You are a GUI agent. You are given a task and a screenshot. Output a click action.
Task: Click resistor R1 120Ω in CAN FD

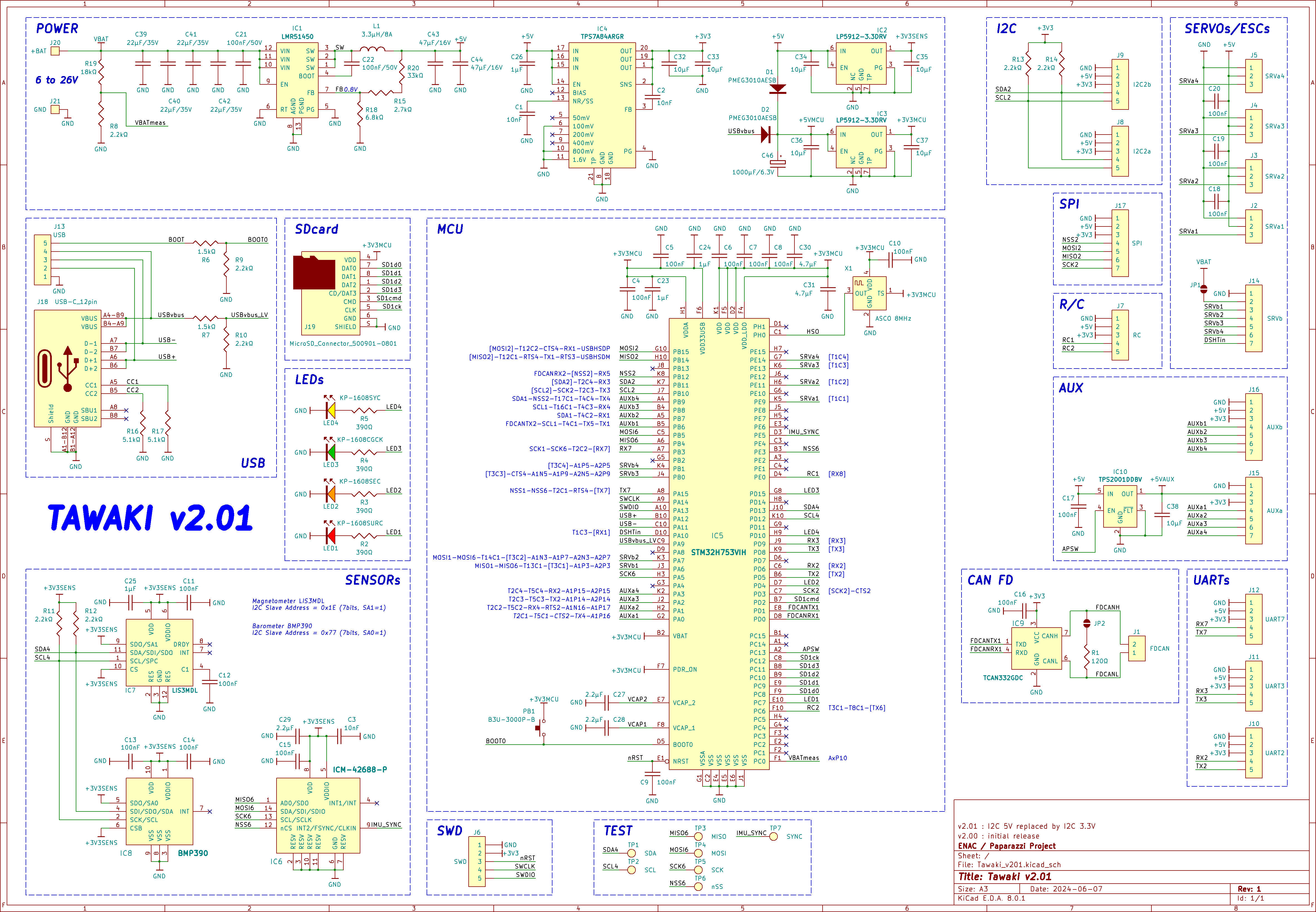(x=1087, y=657)
